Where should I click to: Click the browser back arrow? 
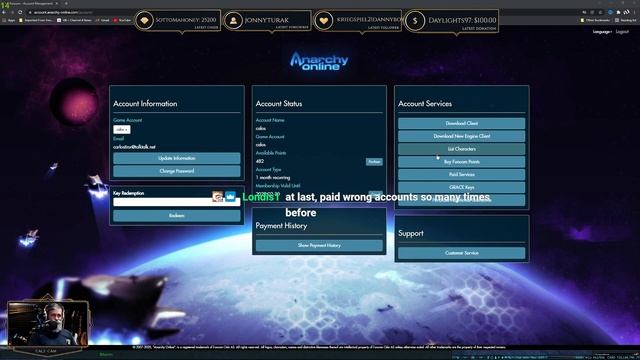4,12
